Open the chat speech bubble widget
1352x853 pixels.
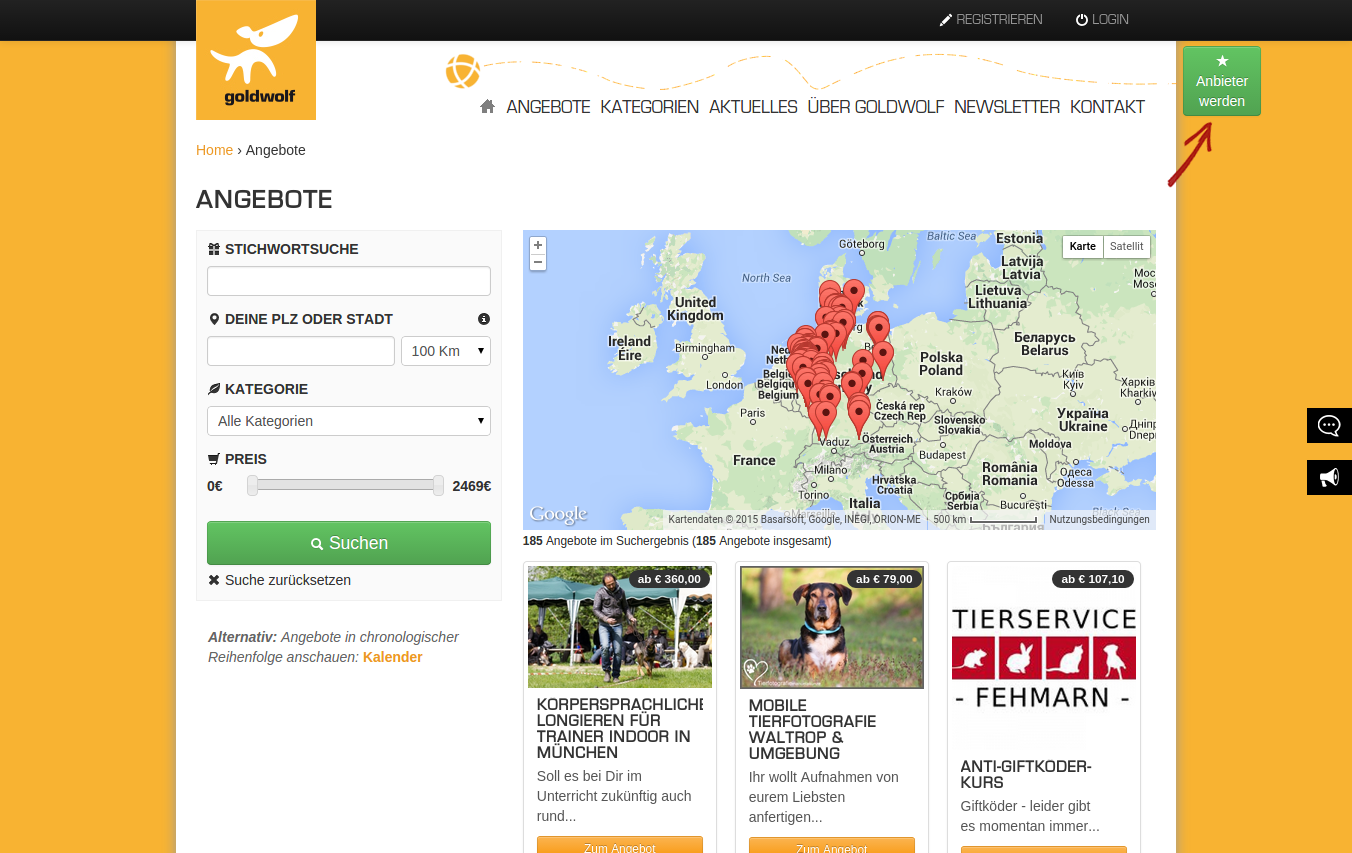tap(1329, 425)
